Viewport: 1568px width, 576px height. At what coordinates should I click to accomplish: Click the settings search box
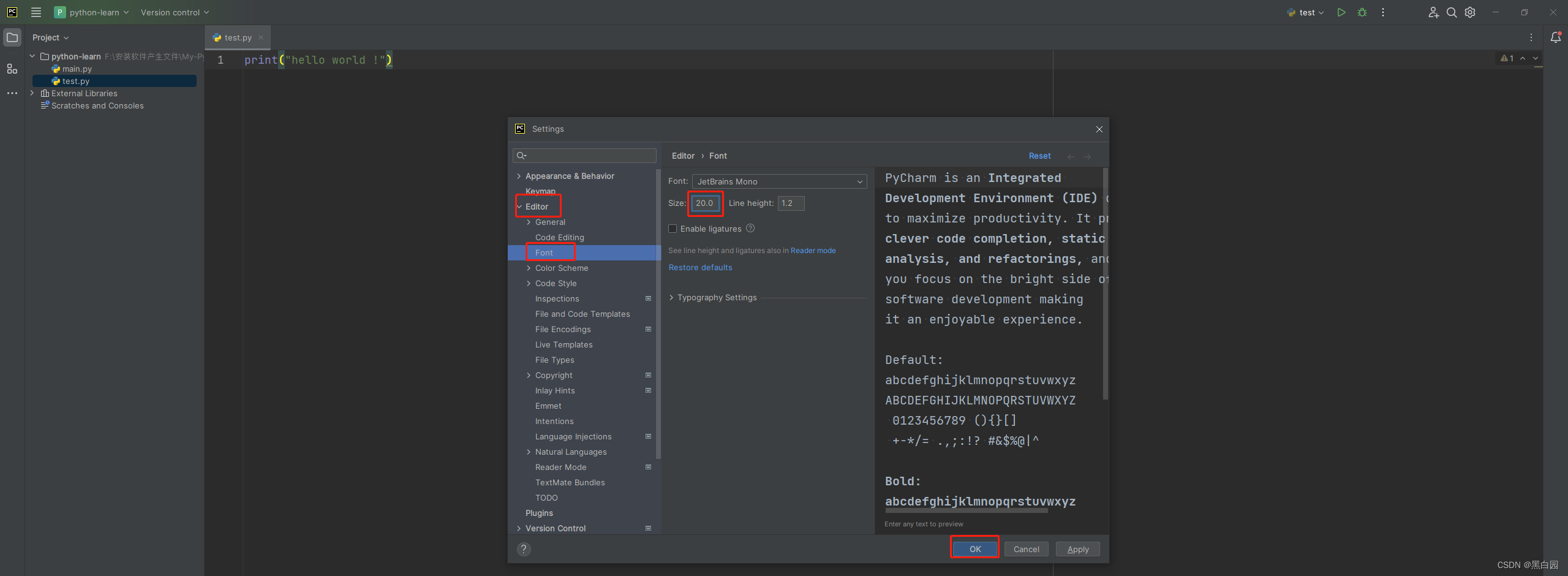pyautogui.click(x=584, y=156)
